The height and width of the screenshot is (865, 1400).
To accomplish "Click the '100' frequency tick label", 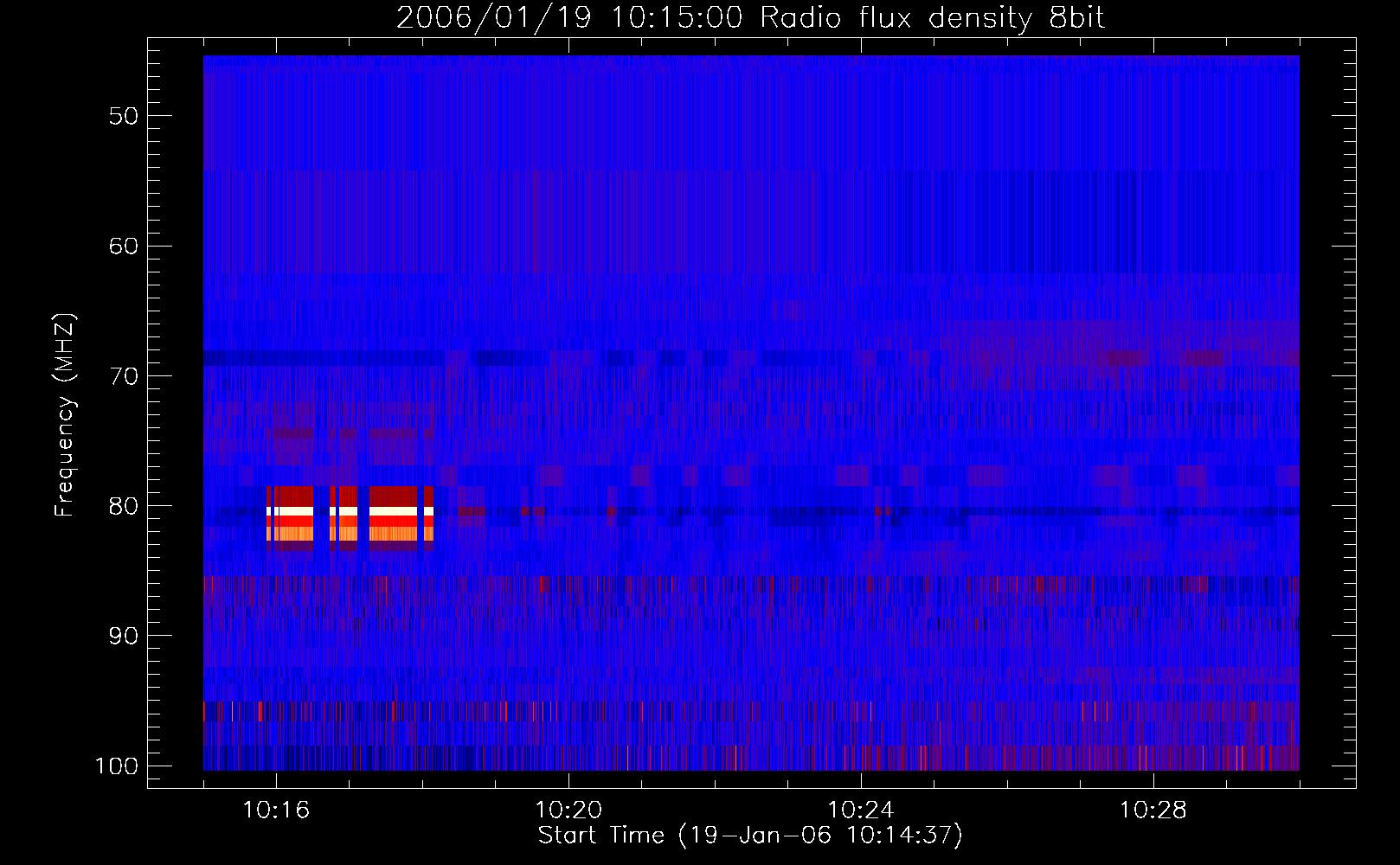I will [116, 766].
